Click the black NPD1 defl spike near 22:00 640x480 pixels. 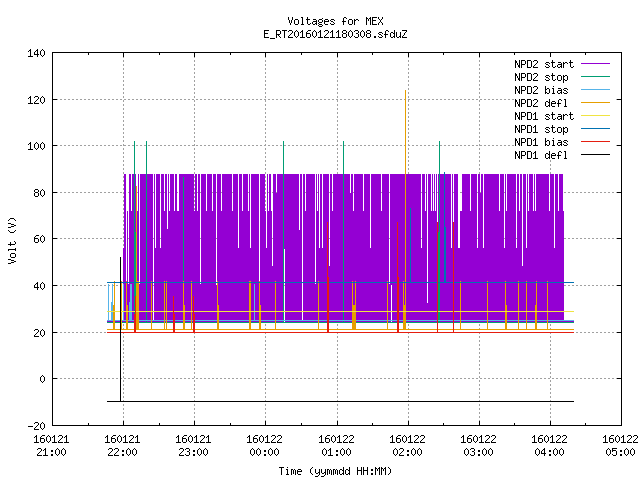pyautogui.click(x=120, y=329)
